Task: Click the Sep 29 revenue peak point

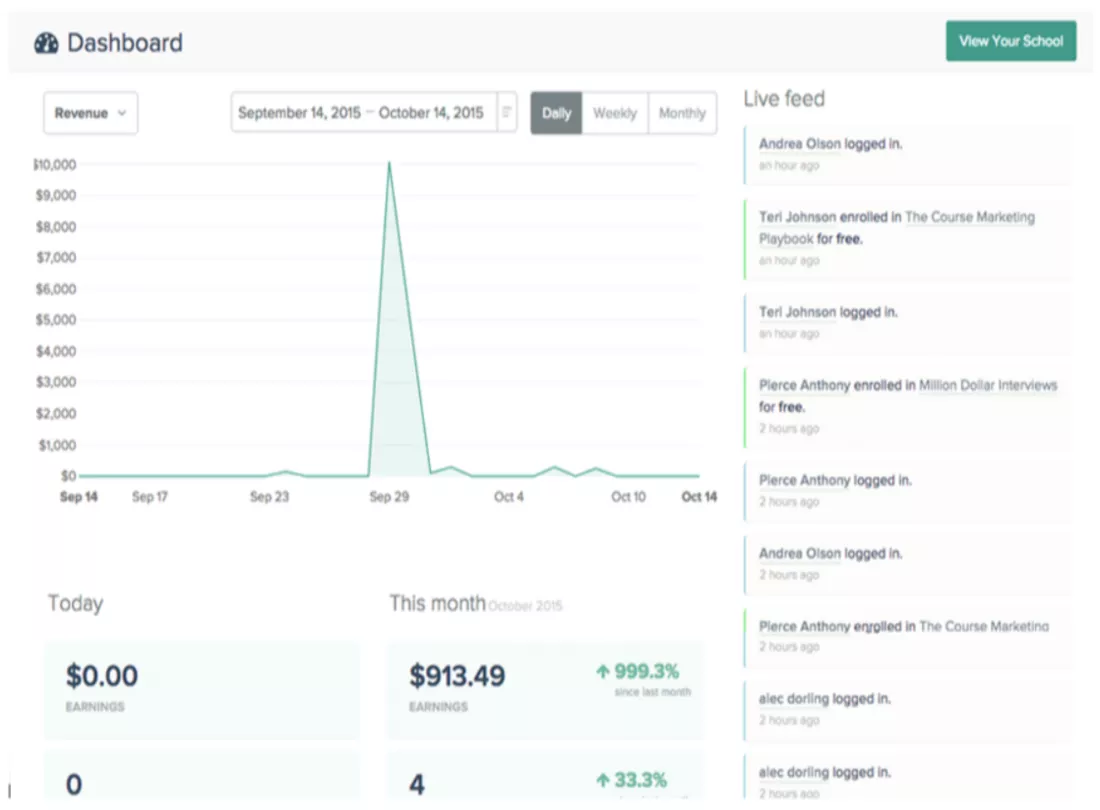Action: point(389,163)
